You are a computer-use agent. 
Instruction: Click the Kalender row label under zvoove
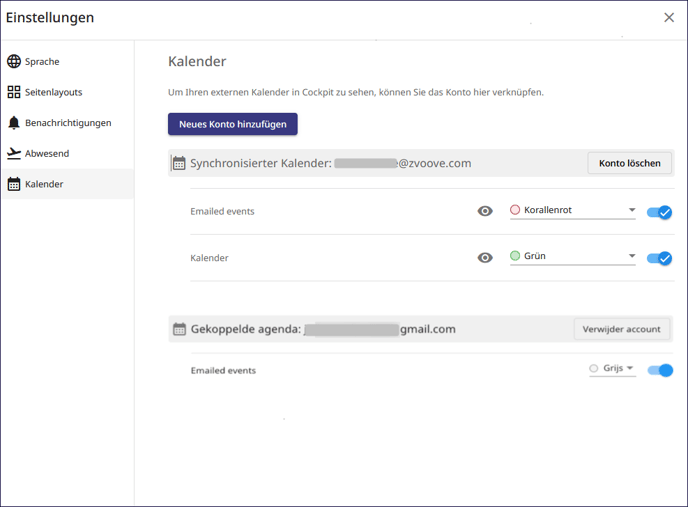[x=209, y=258]
